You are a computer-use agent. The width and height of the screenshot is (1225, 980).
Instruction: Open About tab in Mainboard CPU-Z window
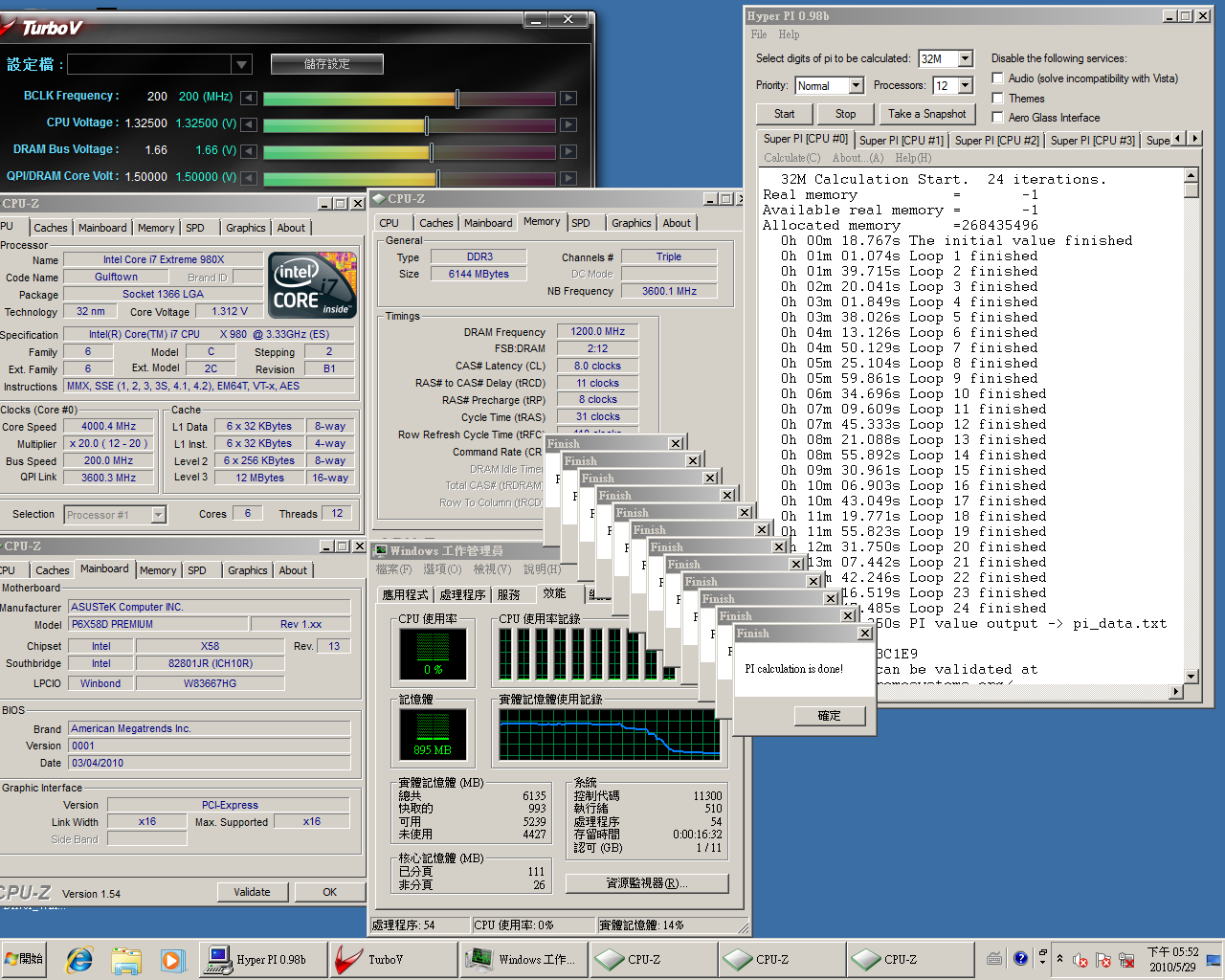[293, 570]
